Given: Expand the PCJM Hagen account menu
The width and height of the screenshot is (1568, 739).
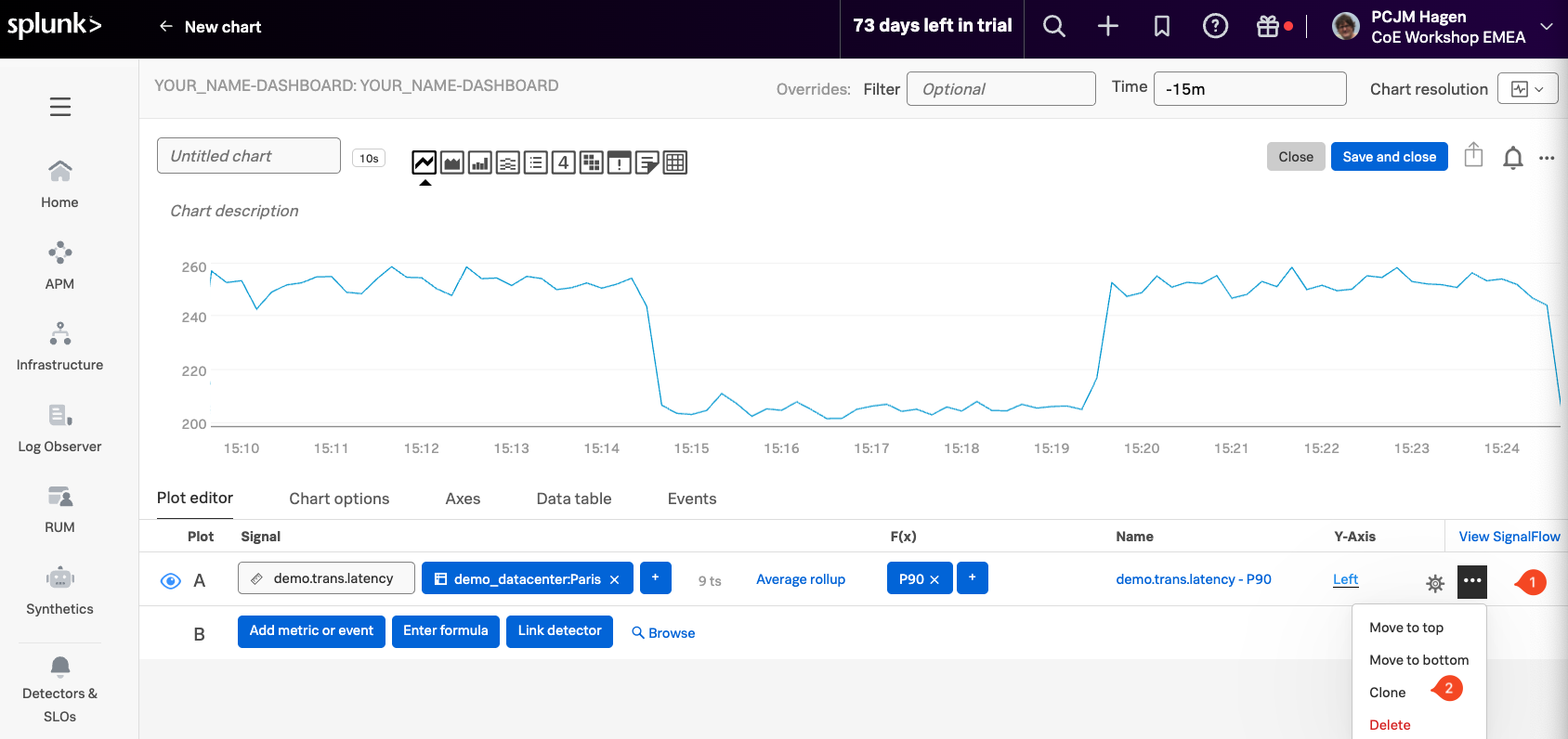Looking at the screenshot, I should point(1546,27).
